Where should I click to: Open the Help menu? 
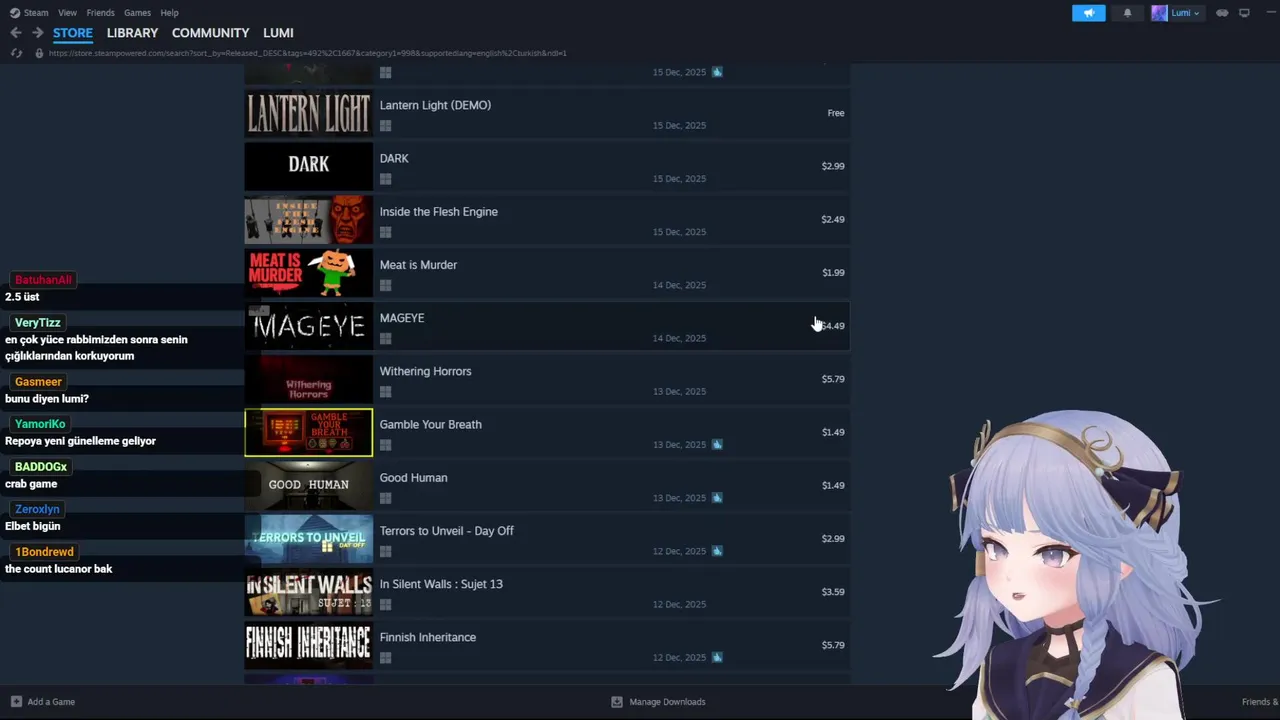tap(169, 13)
